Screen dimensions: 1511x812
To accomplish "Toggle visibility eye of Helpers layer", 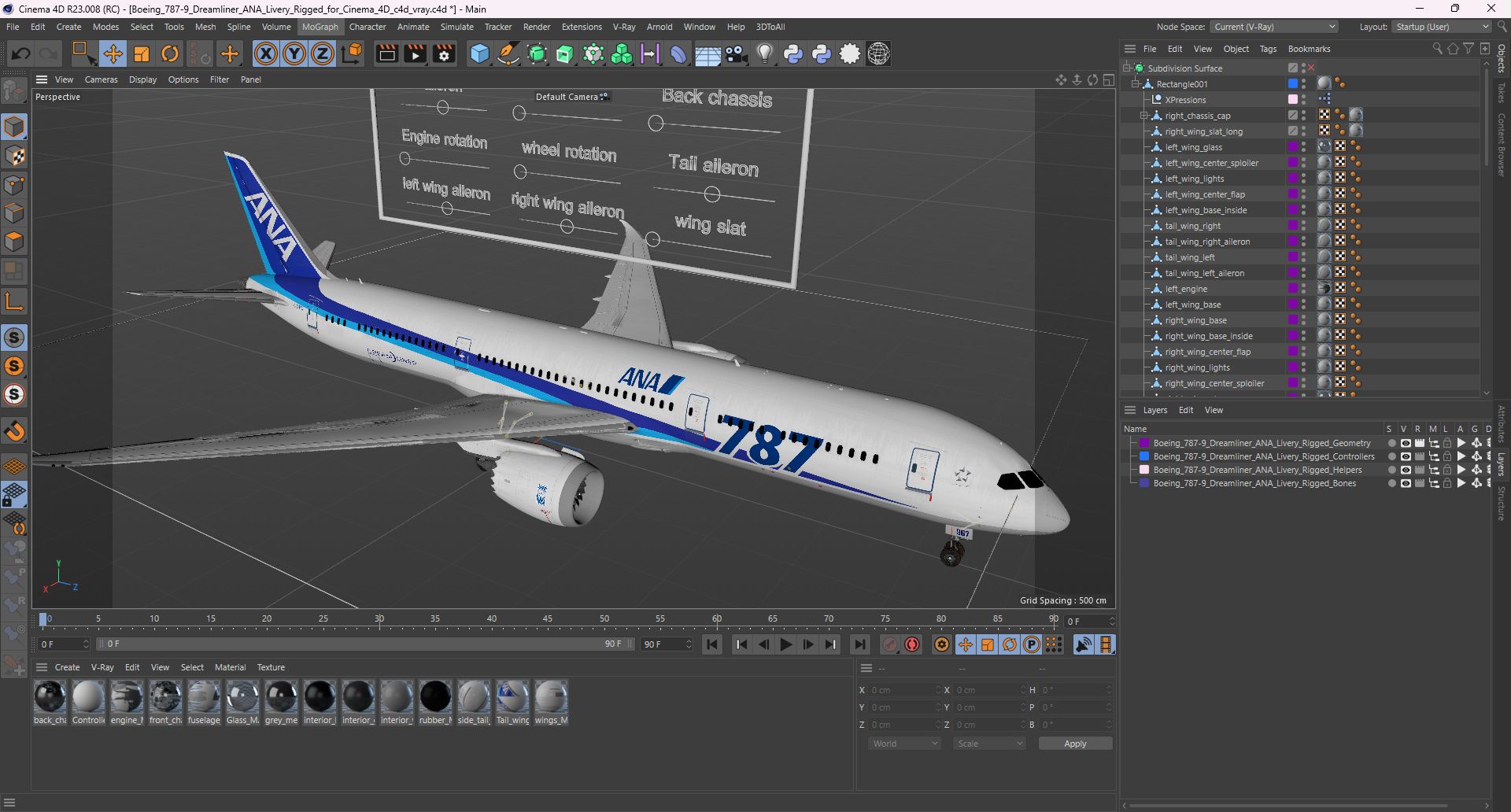I will click(x=1405, y=470).
